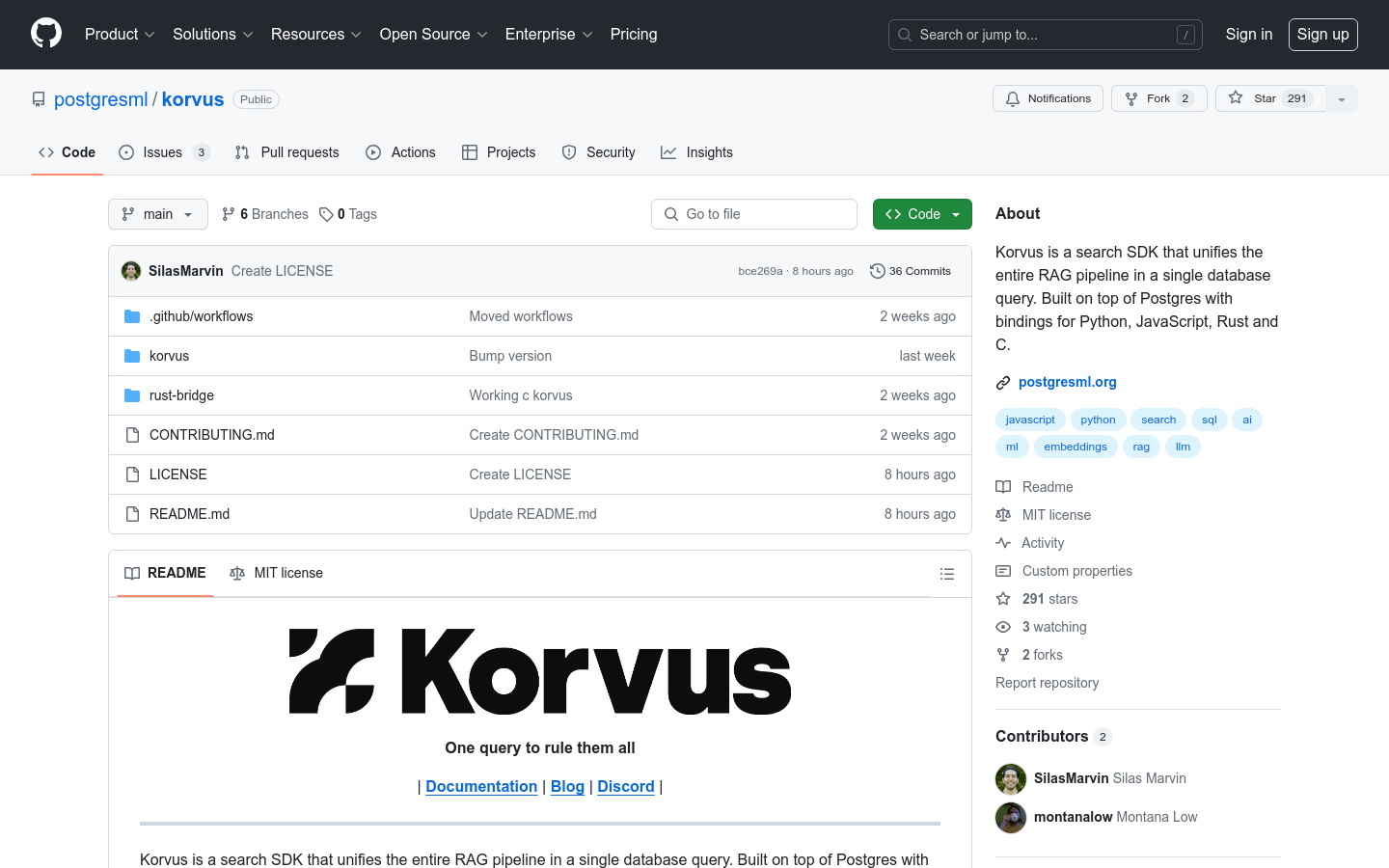The width and height of the screenshot is (1389, 868).
Task: Click the Go to file input
Action: (x=754, y=214)
